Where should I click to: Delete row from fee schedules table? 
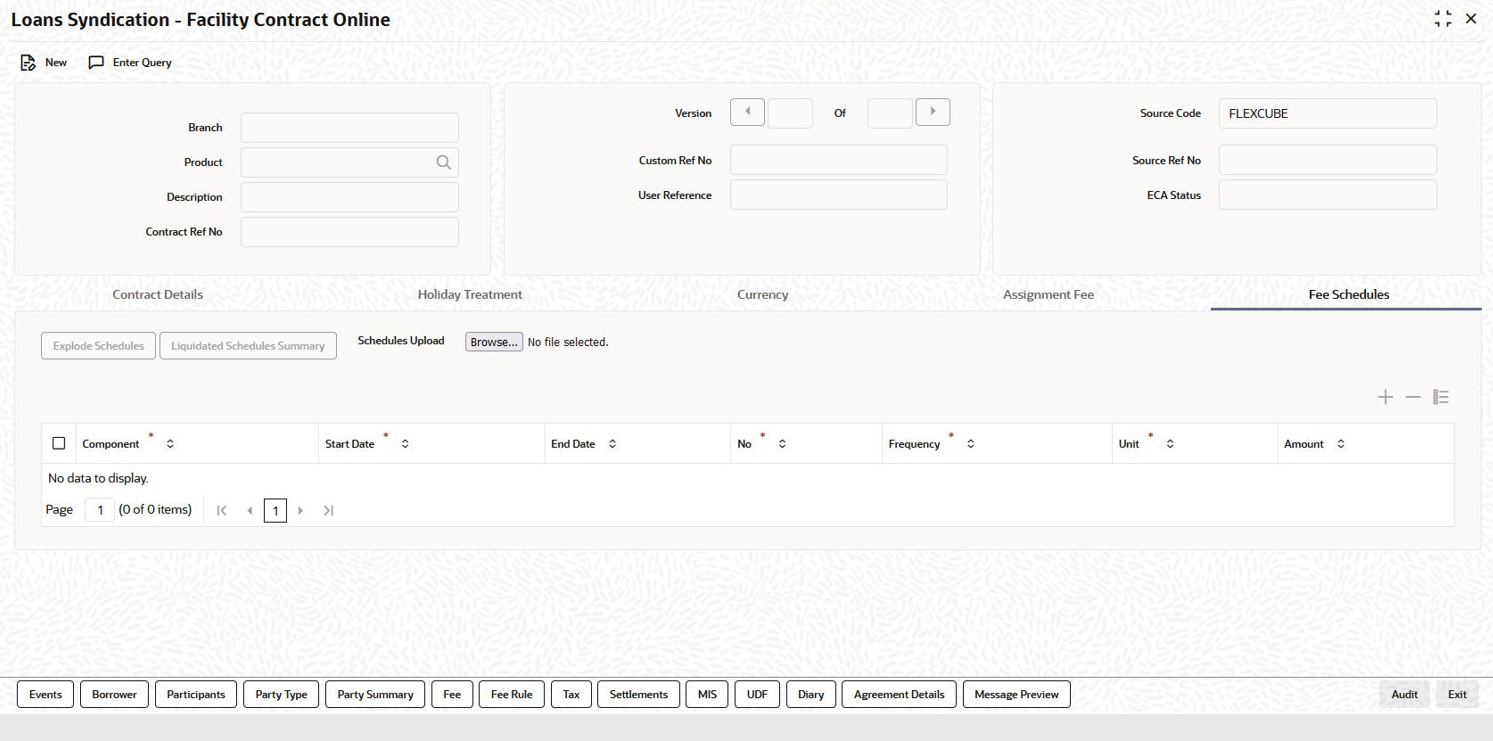(1413, 397)
